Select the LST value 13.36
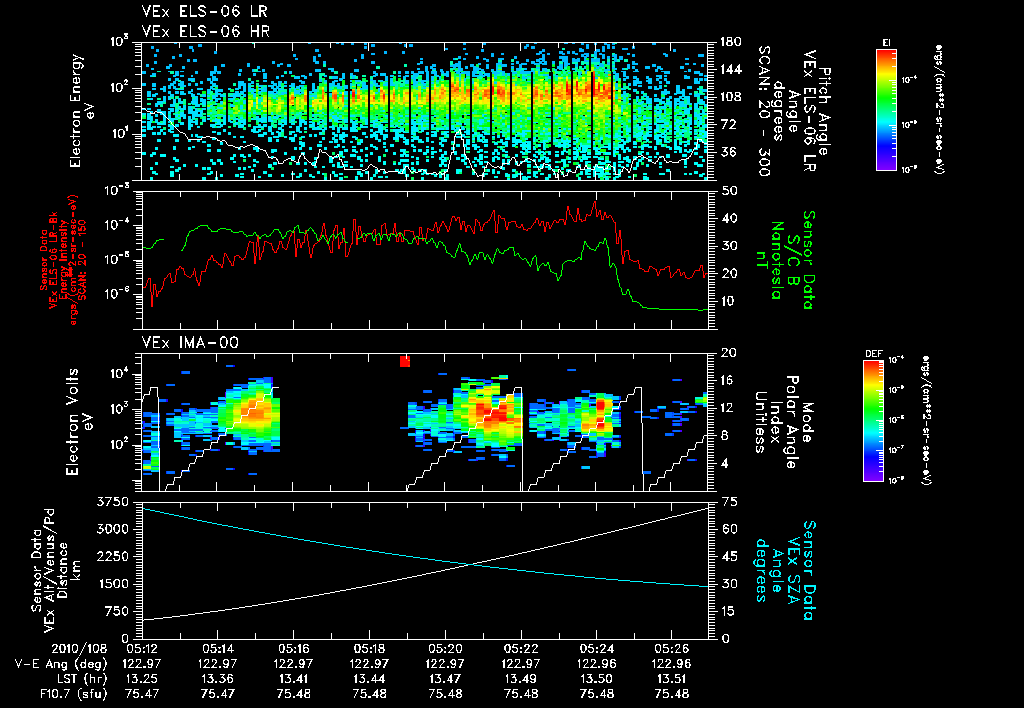 (217, 679)
